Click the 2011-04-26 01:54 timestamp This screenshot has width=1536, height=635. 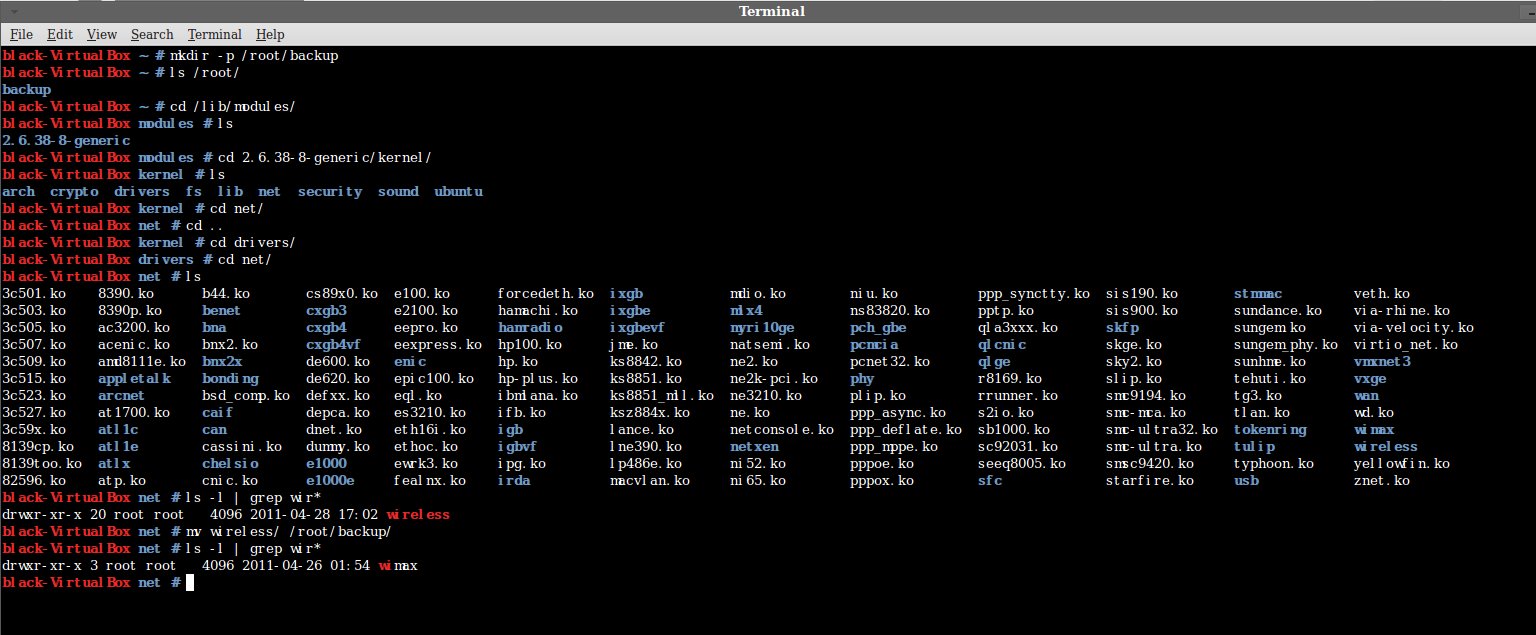click(x=306, y=565)
